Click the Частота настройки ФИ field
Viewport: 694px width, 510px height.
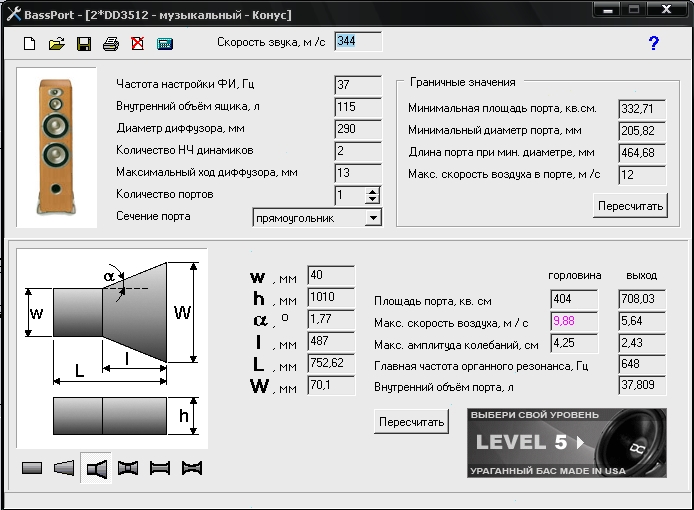coord(358,85)
